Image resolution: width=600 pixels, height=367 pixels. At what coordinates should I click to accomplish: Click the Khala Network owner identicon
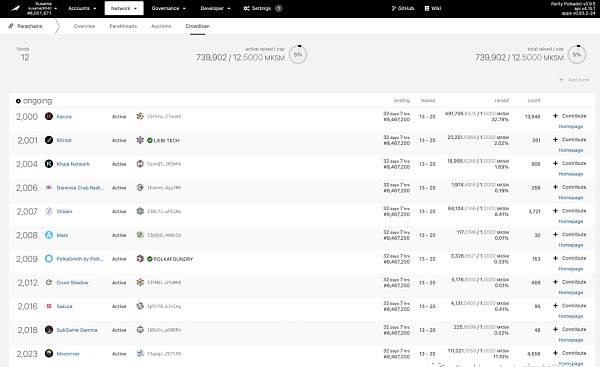(140, 164)
